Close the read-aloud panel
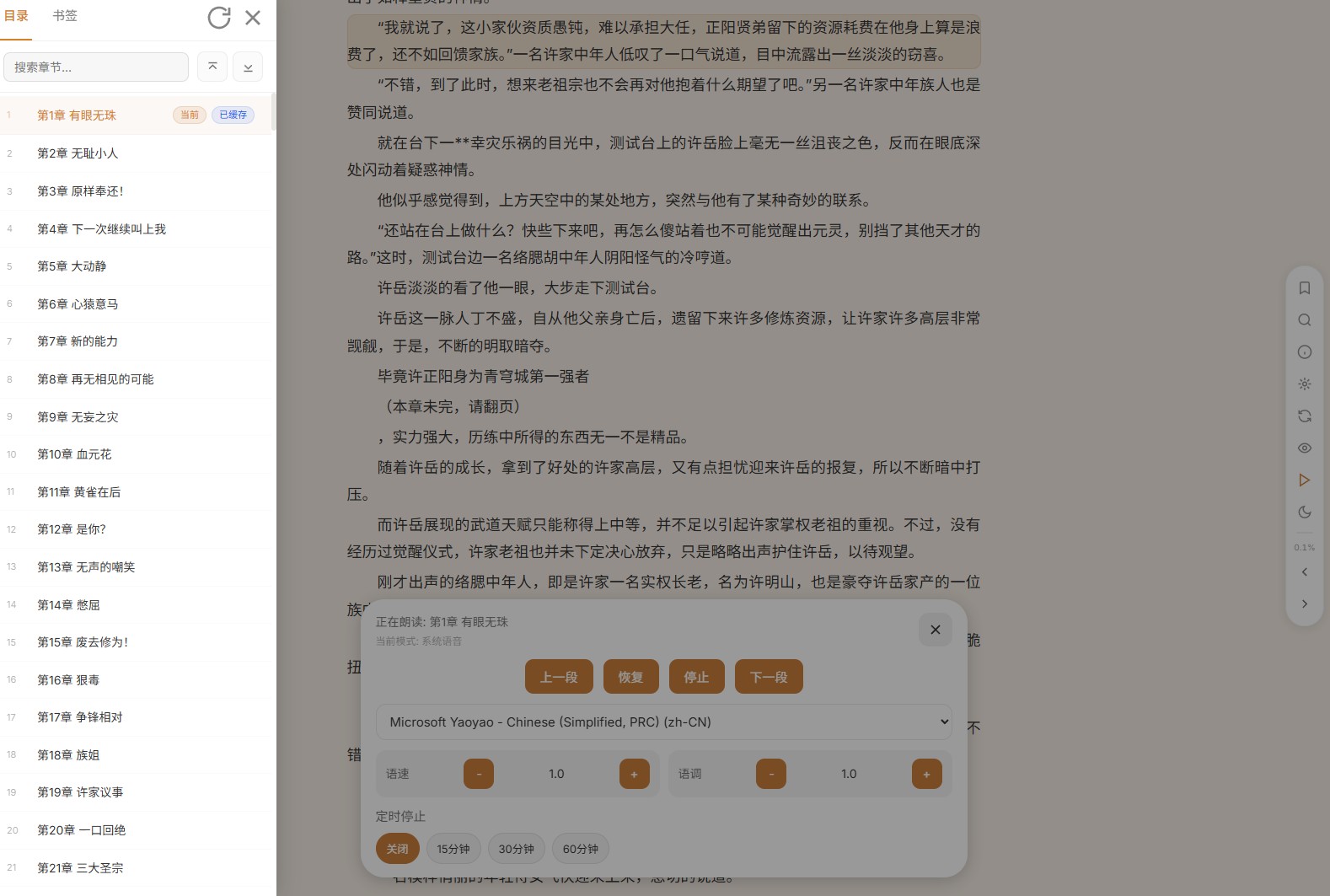Viewport: 1330px width, 896px height. [936, 630]
